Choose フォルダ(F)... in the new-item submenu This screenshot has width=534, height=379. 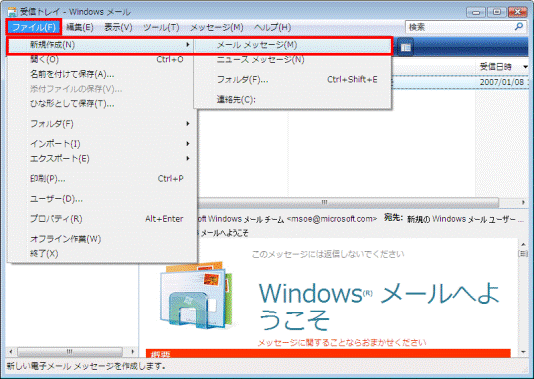click(293, 80)
